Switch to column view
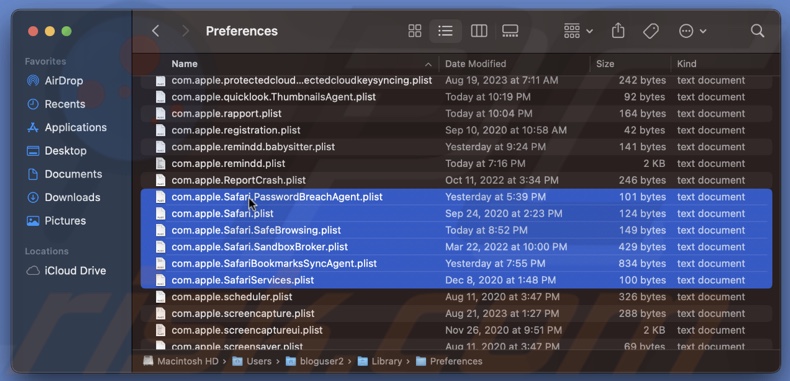 coord(479,31)
